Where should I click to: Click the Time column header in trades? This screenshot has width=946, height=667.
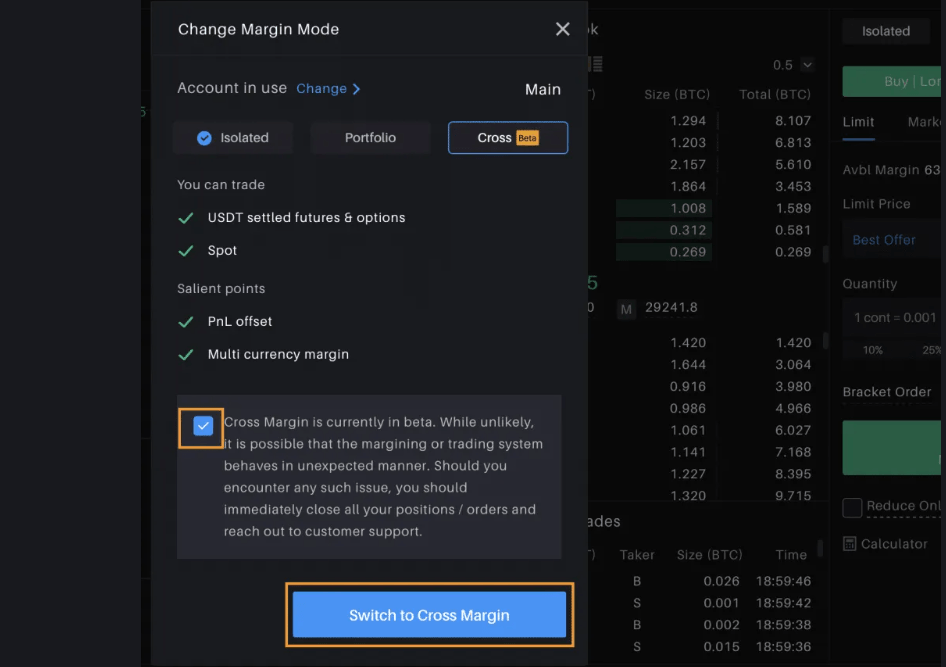click(790, 555)
